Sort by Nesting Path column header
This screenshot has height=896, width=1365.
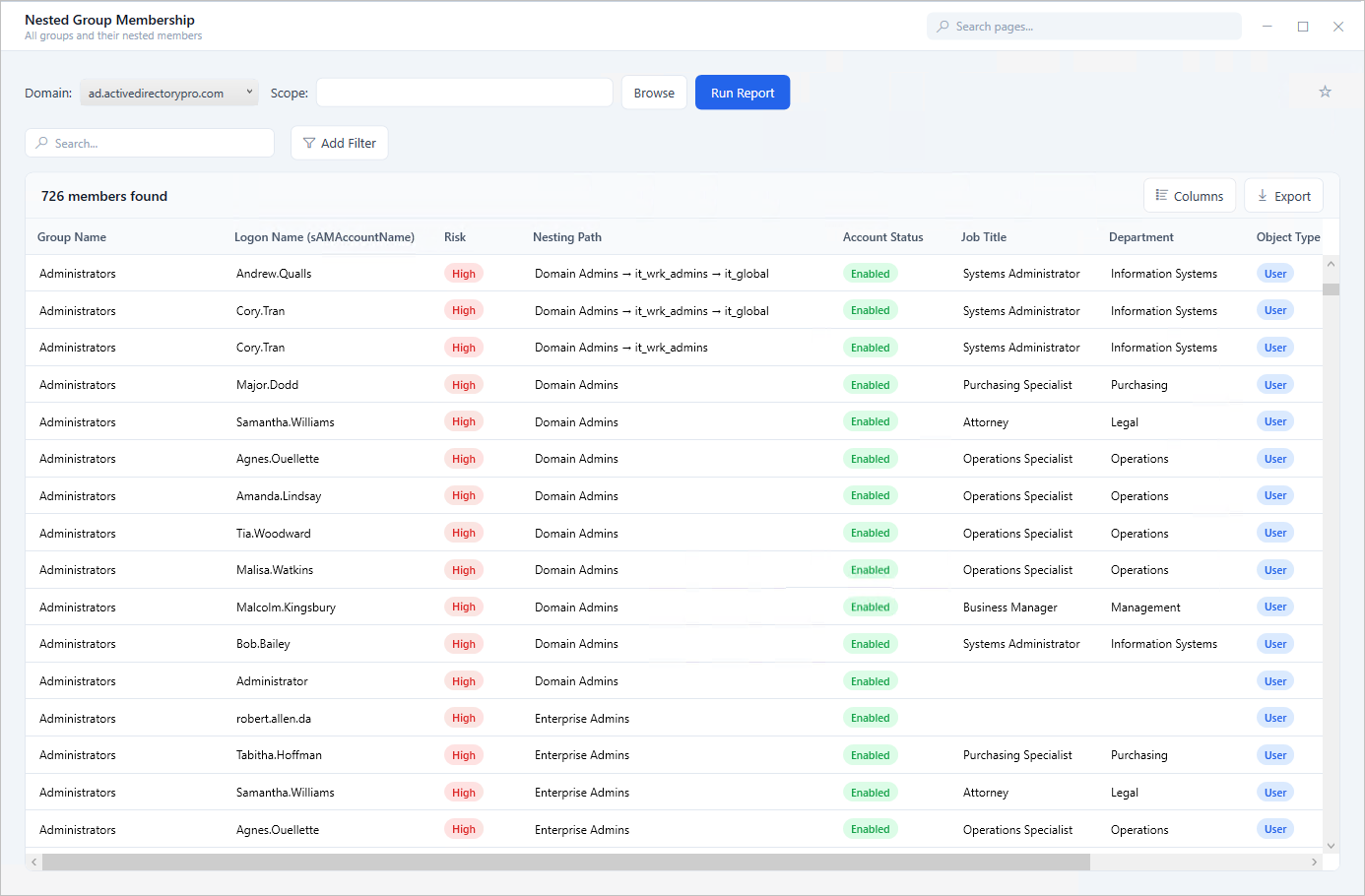tap(567, 237)
